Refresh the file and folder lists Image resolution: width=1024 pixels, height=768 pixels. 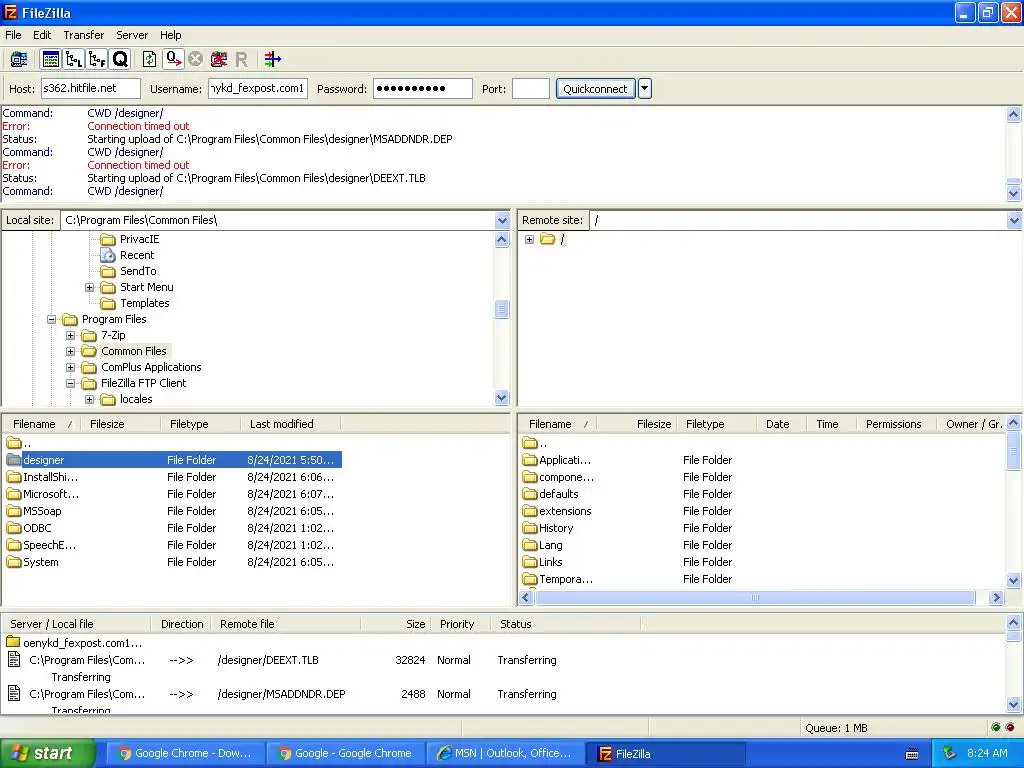(x=150, y=59)
